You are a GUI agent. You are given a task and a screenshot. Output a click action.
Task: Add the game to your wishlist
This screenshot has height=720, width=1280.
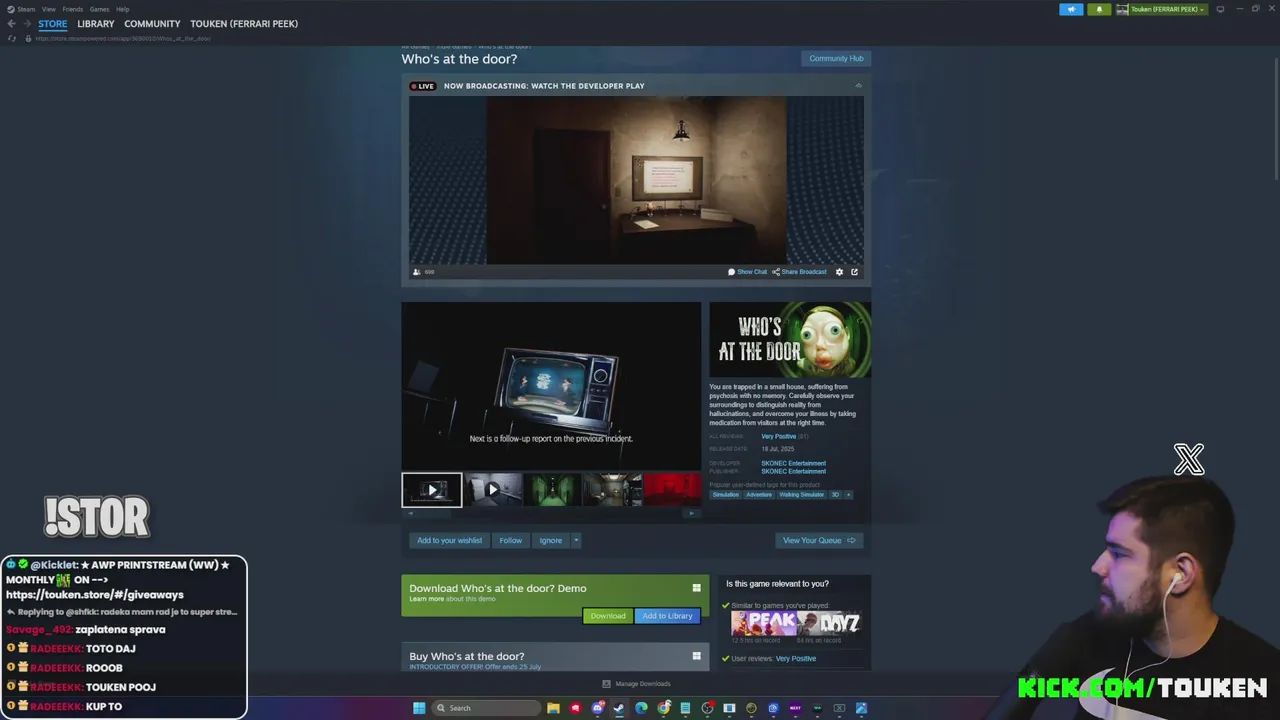[x=449, y=540]
